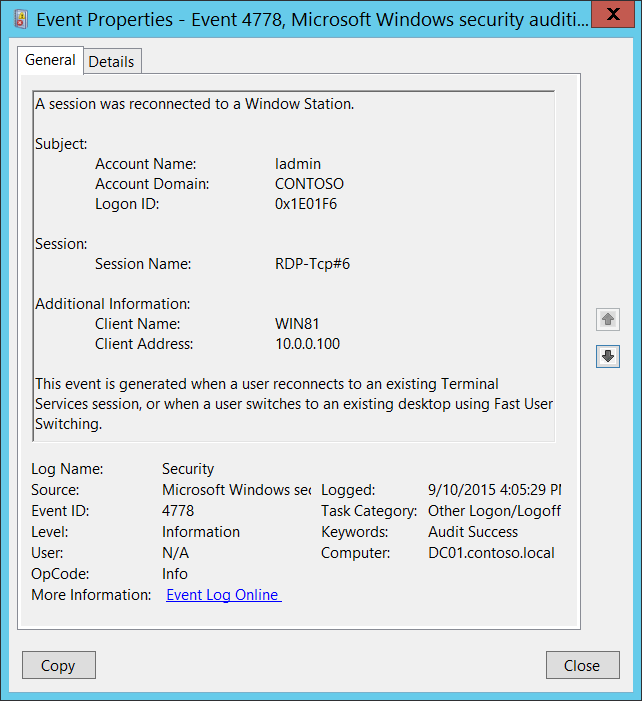Click the Keywords value Audit Success
The image size is (642, 701).
[x=473, y=532]
